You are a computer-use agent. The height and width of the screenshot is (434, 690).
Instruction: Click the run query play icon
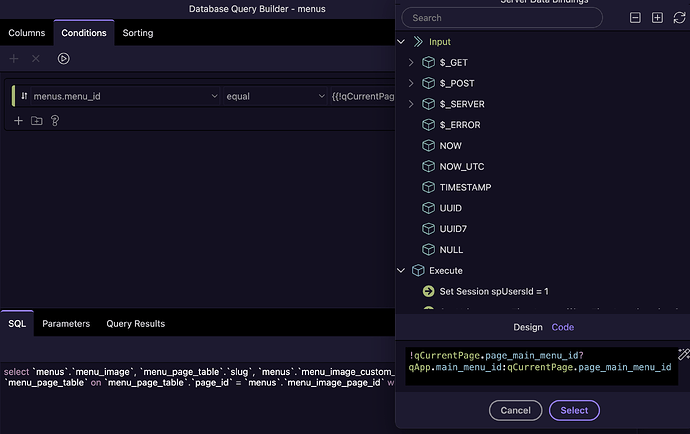point(64,59)
